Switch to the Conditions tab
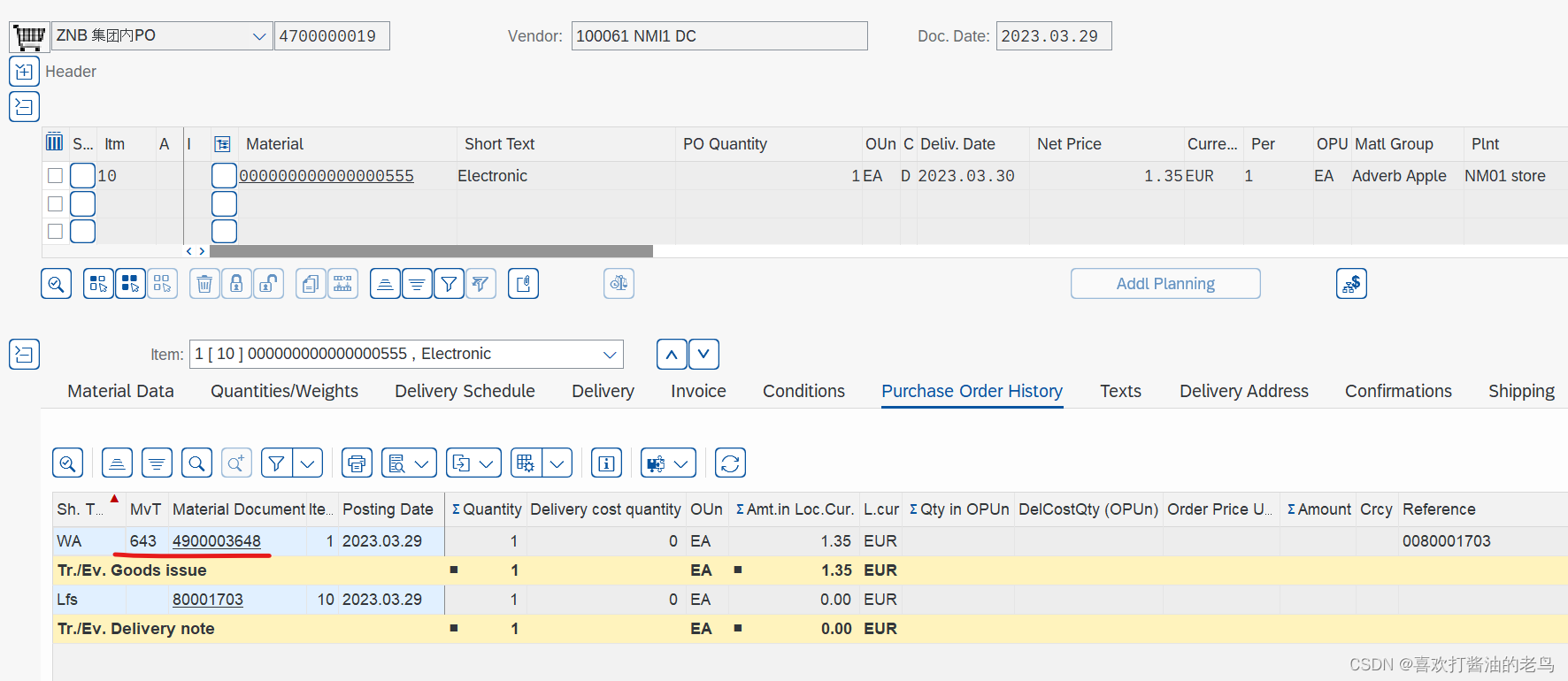Image resolution: width=1568 pixels, height=681 pixels. (803, 391)
